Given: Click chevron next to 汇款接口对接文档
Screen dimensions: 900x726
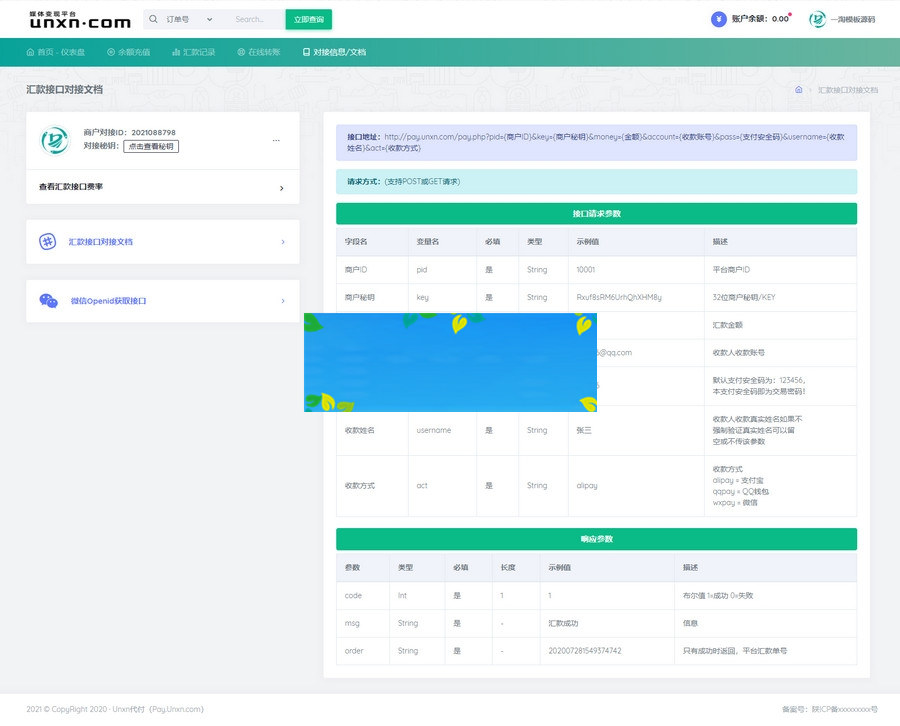Looking at the screenshot, I should click(283, 242).
